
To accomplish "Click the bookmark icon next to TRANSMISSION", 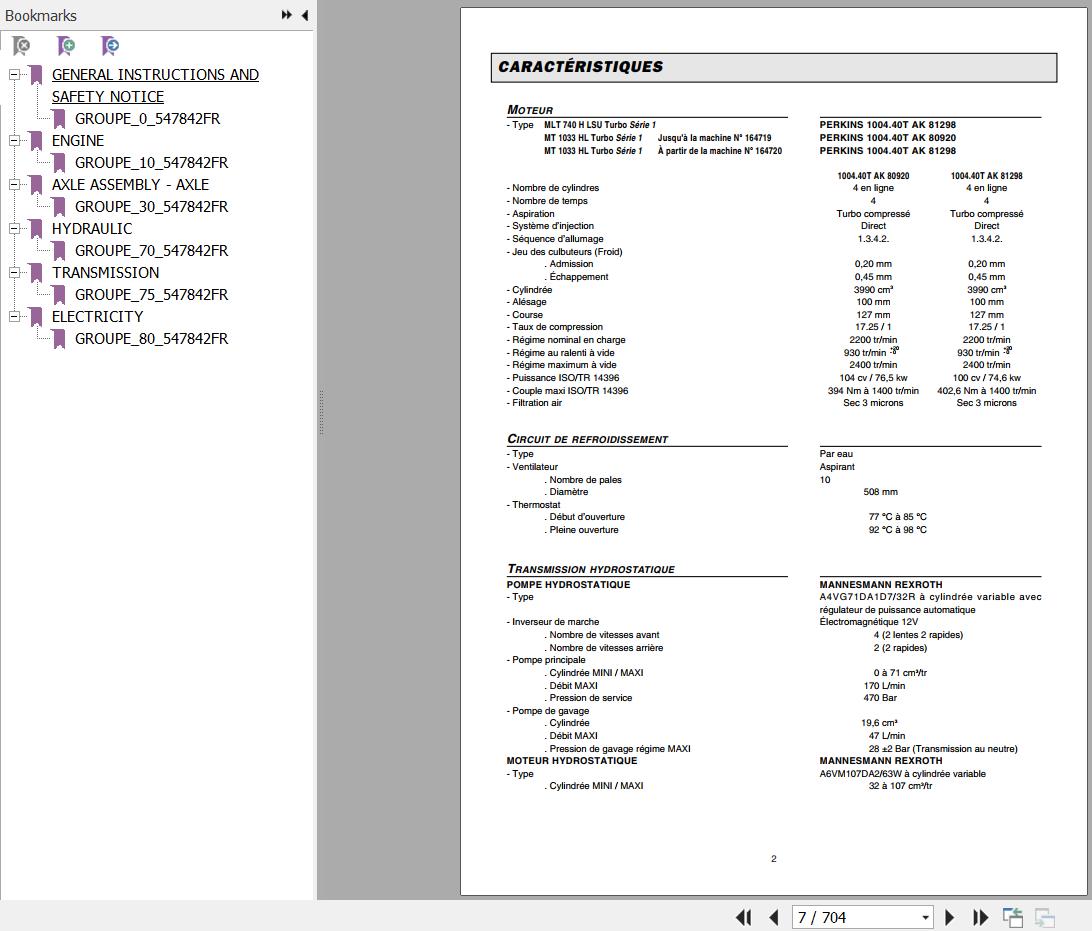I will click(36, 273).
